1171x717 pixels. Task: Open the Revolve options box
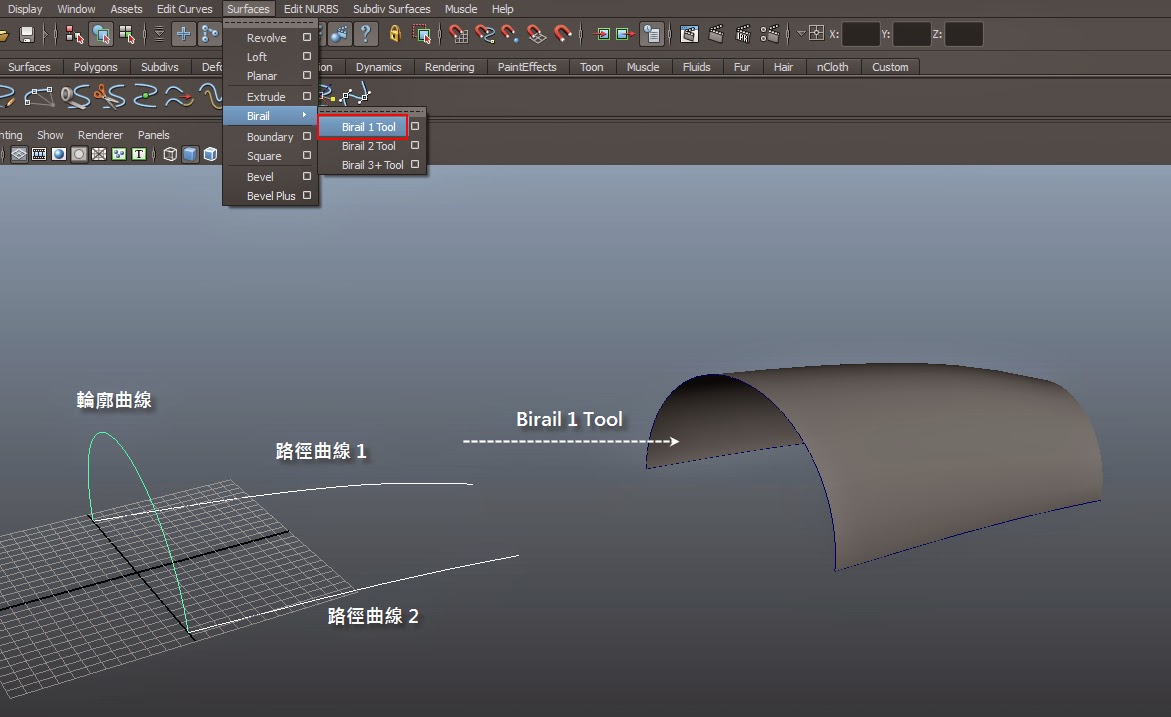pyautogui.click(x=307, y=37)
